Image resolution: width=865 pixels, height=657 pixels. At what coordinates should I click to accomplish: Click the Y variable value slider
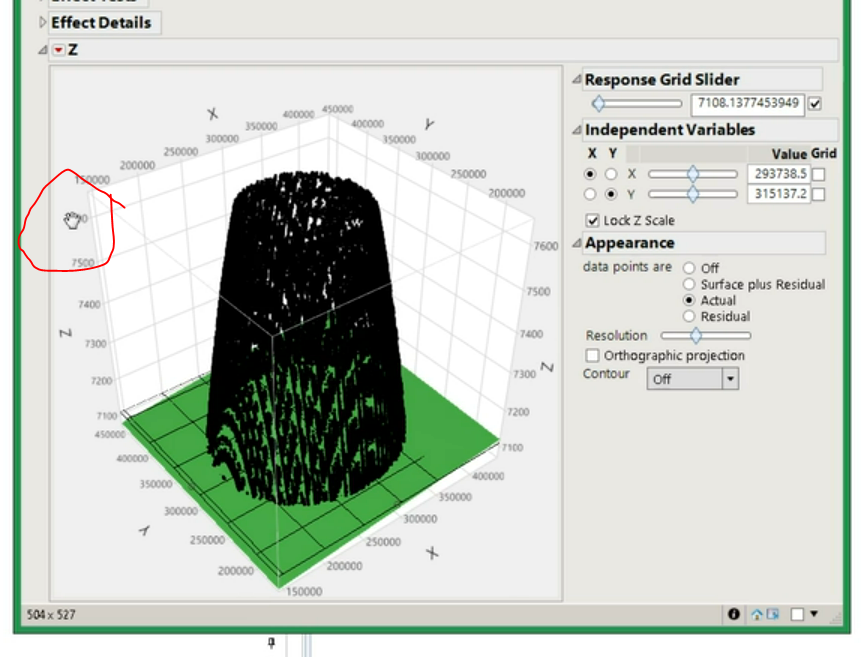693,194
